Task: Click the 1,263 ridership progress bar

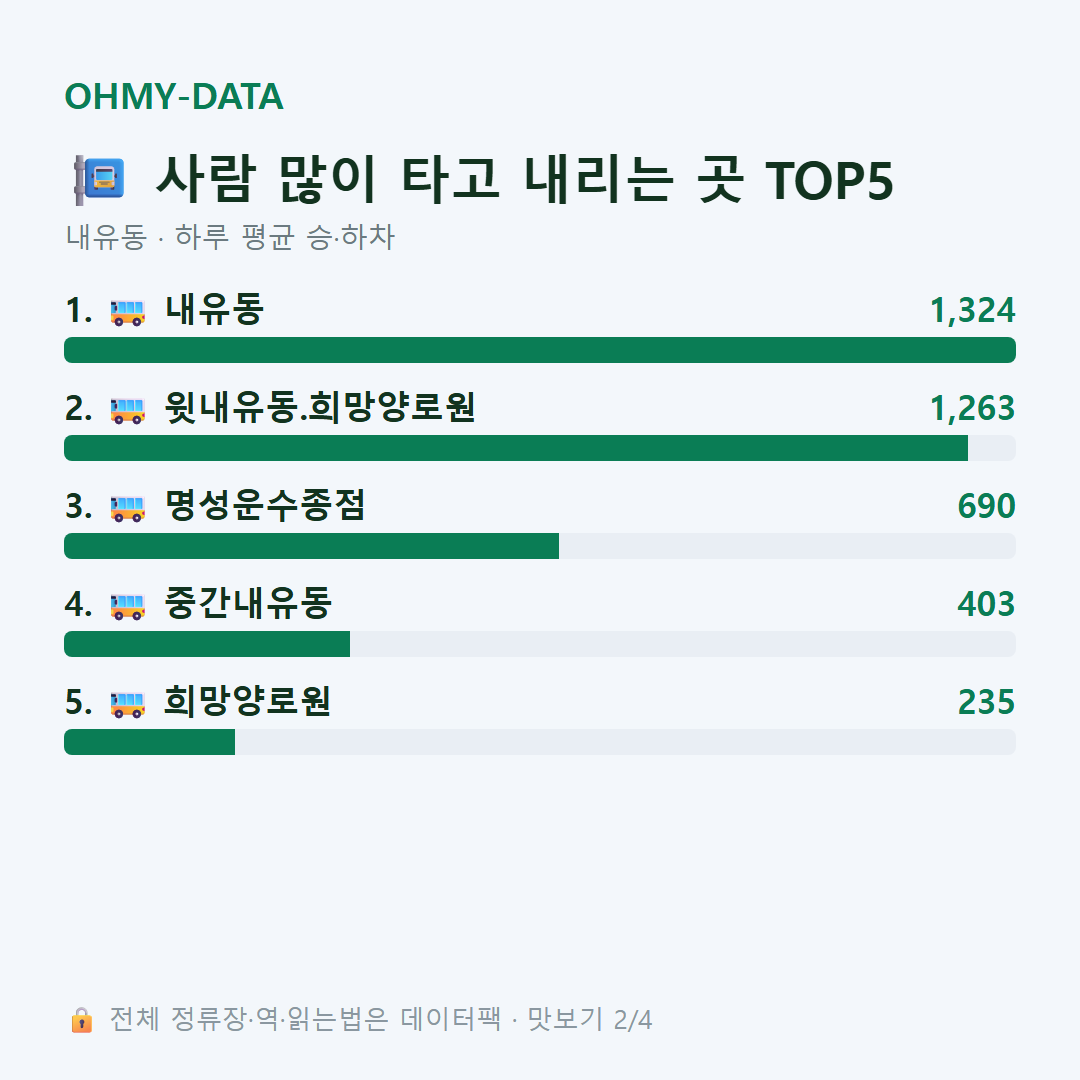Action: [540, 448]
